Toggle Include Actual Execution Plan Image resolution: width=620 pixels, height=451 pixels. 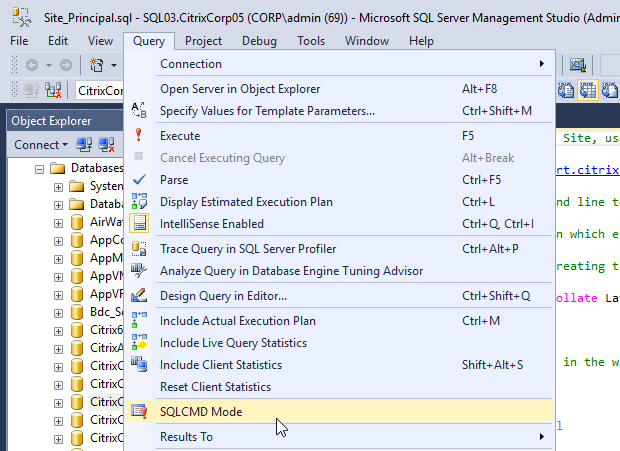coord(339,321)
